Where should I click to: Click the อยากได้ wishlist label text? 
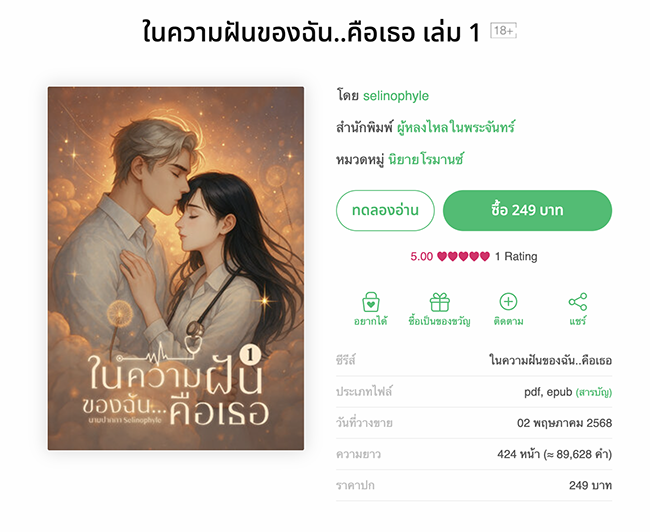tap(371, 321)
